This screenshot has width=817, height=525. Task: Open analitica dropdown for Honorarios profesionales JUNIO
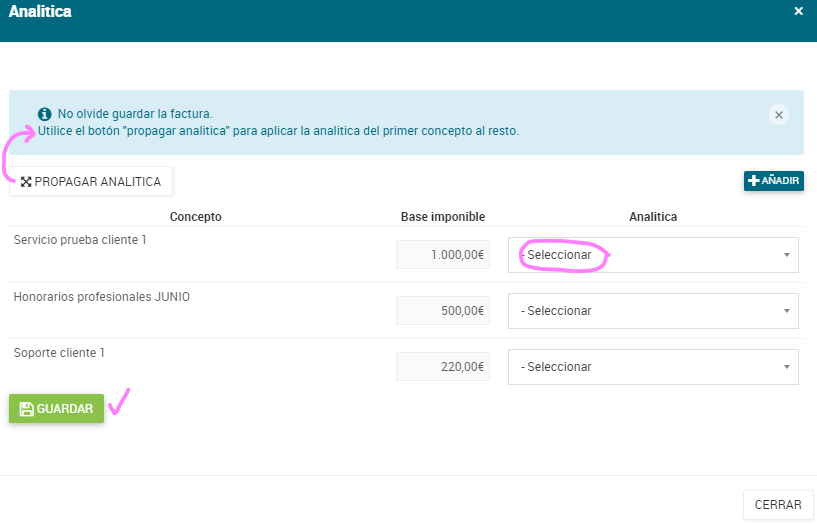click(x=653, y=311)
